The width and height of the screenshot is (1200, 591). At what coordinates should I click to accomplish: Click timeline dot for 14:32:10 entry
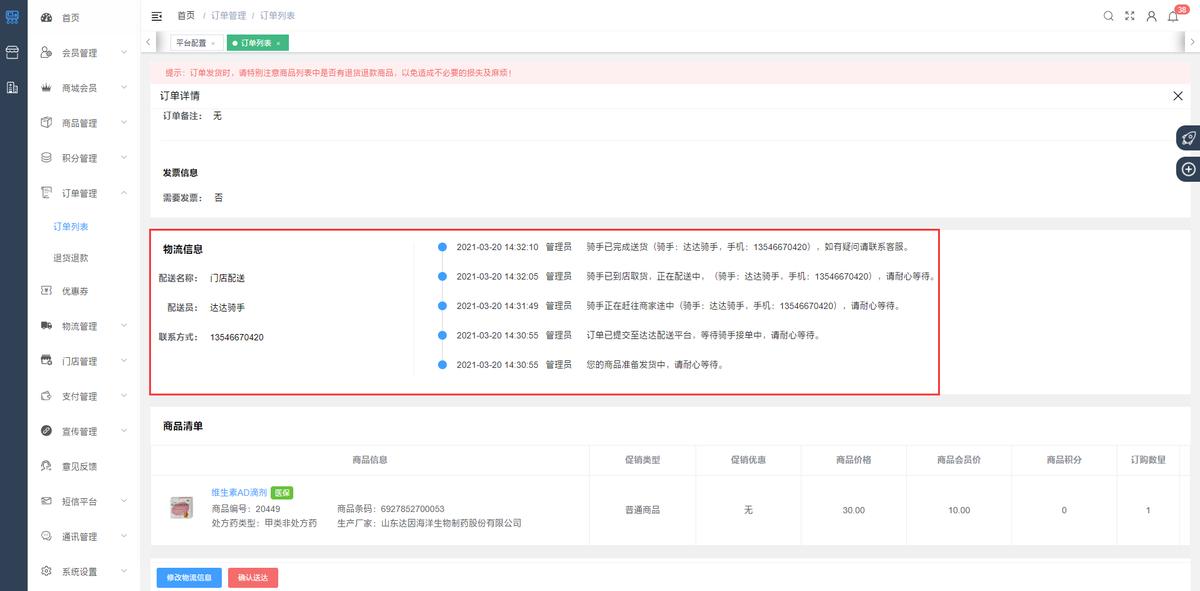pyautogui.click(x=441, y=246)
